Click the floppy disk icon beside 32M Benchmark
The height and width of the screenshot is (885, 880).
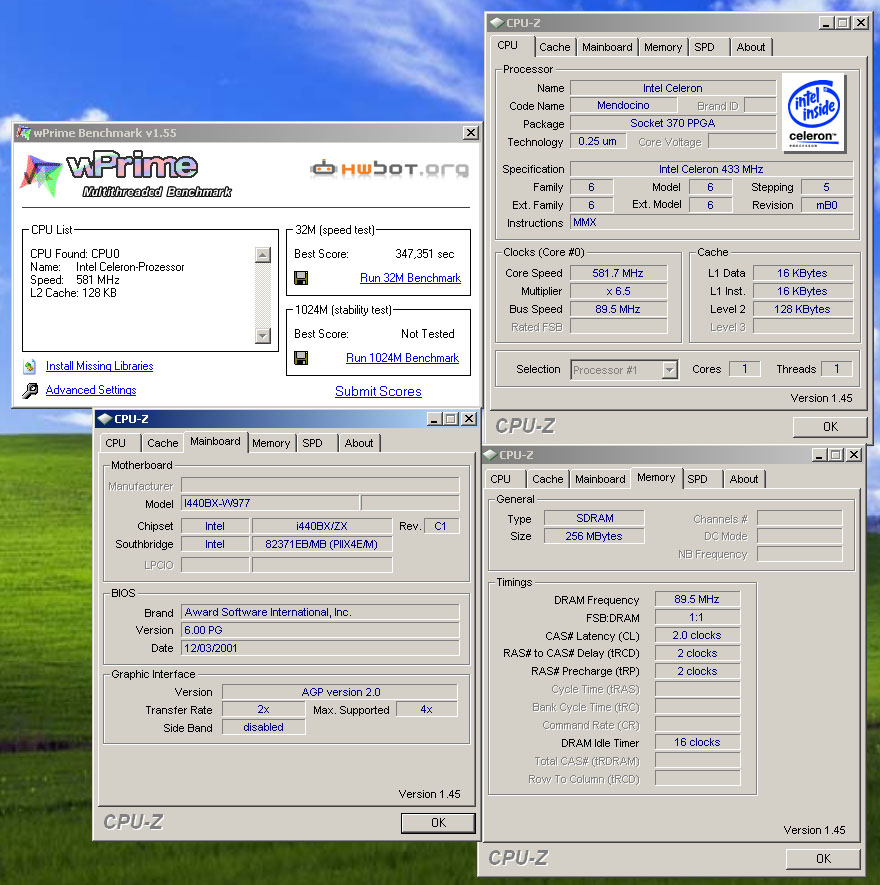[x=301, y=278]
